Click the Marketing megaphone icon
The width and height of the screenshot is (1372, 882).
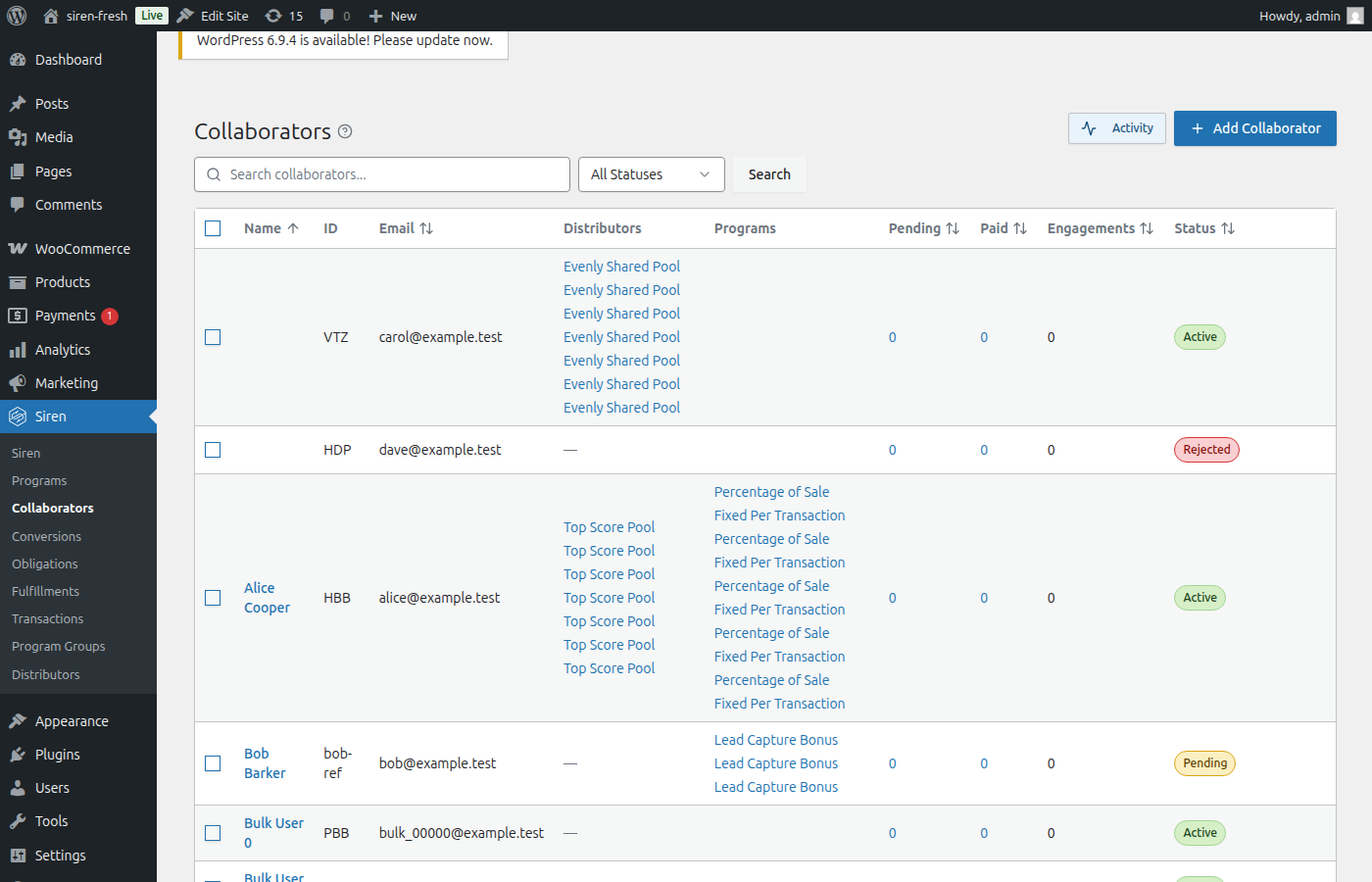click(x=18, y=383)
